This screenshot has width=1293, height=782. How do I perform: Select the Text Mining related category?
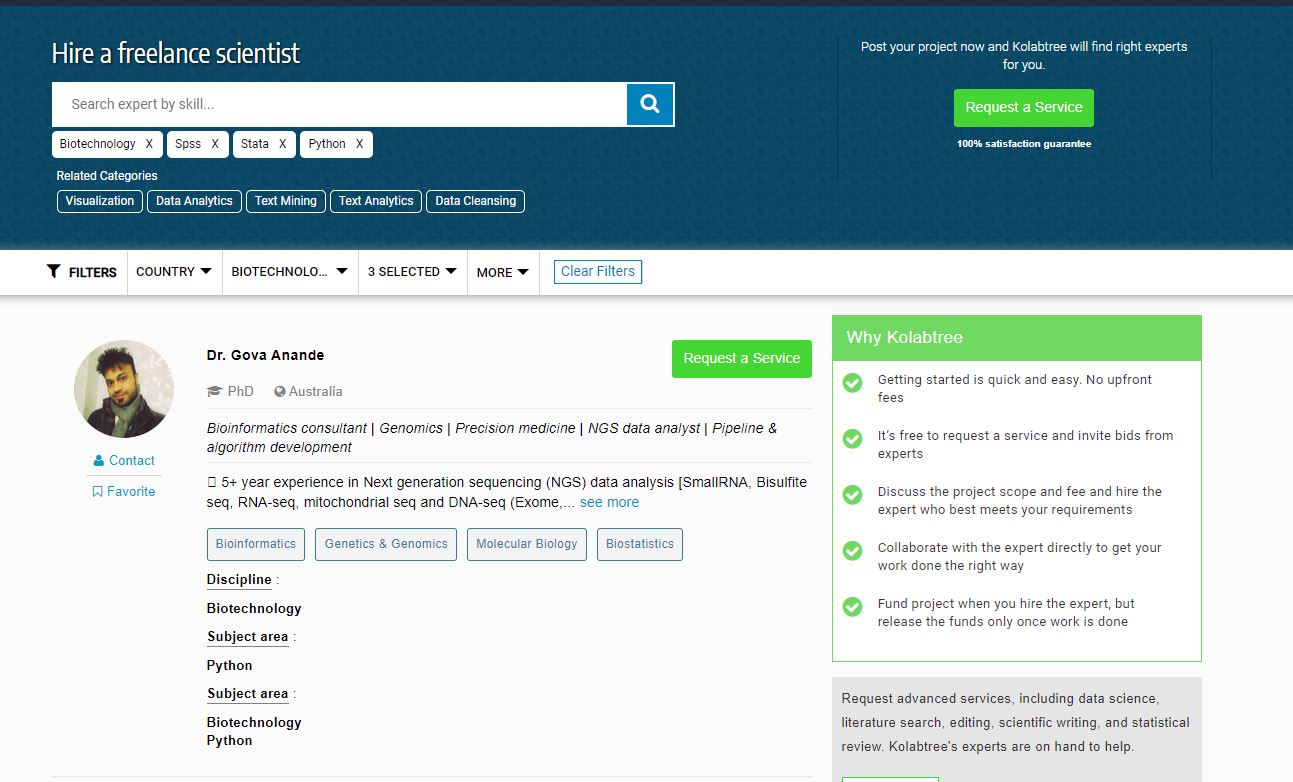(x=285, y=201)
